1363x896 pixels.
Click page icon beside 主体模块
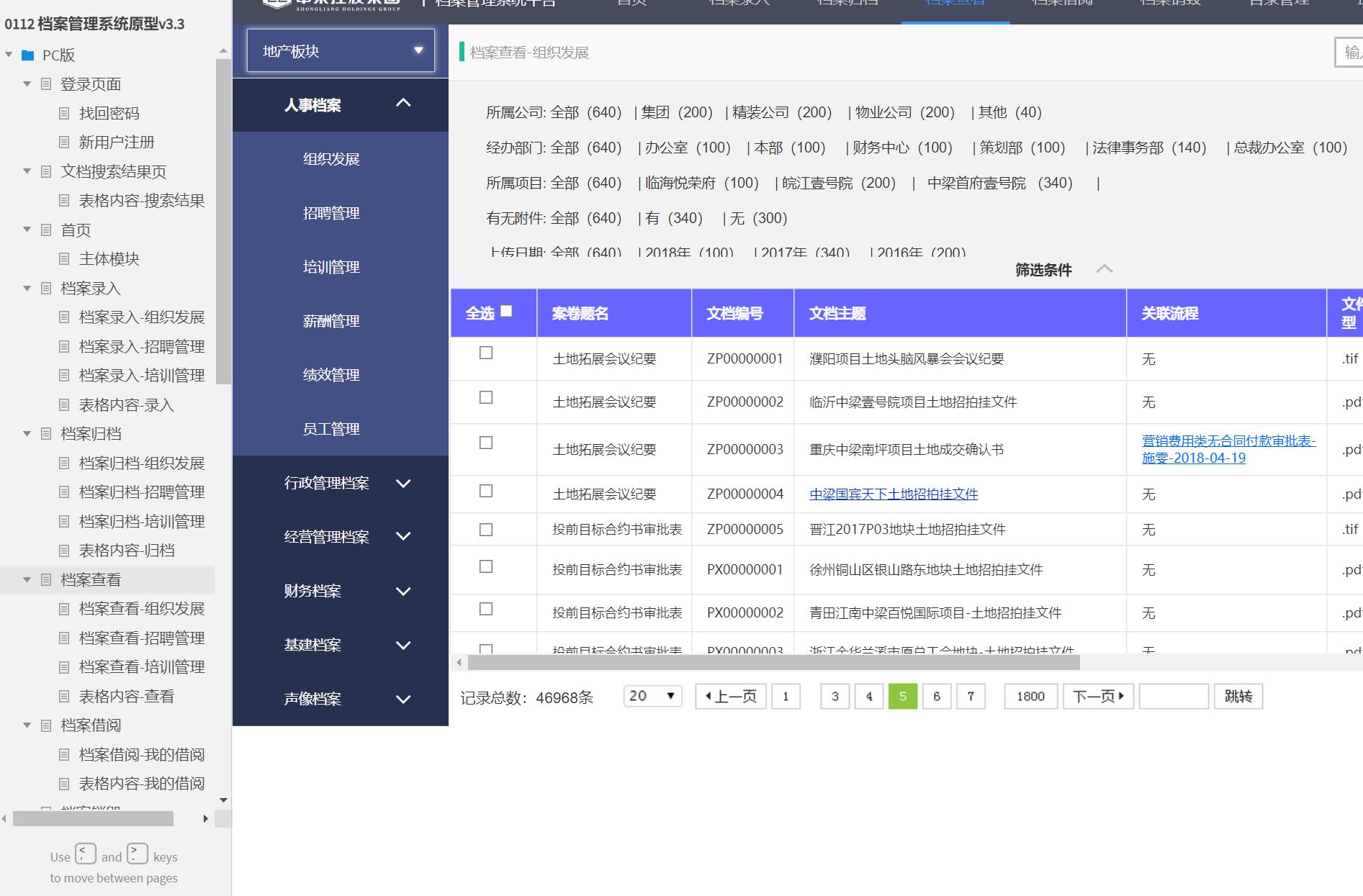[x=64, y=259]
